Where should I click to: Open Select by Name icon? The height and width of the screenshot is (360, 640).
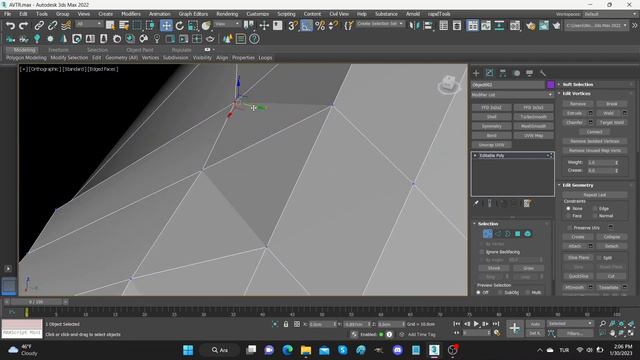(x=123, y=26)
